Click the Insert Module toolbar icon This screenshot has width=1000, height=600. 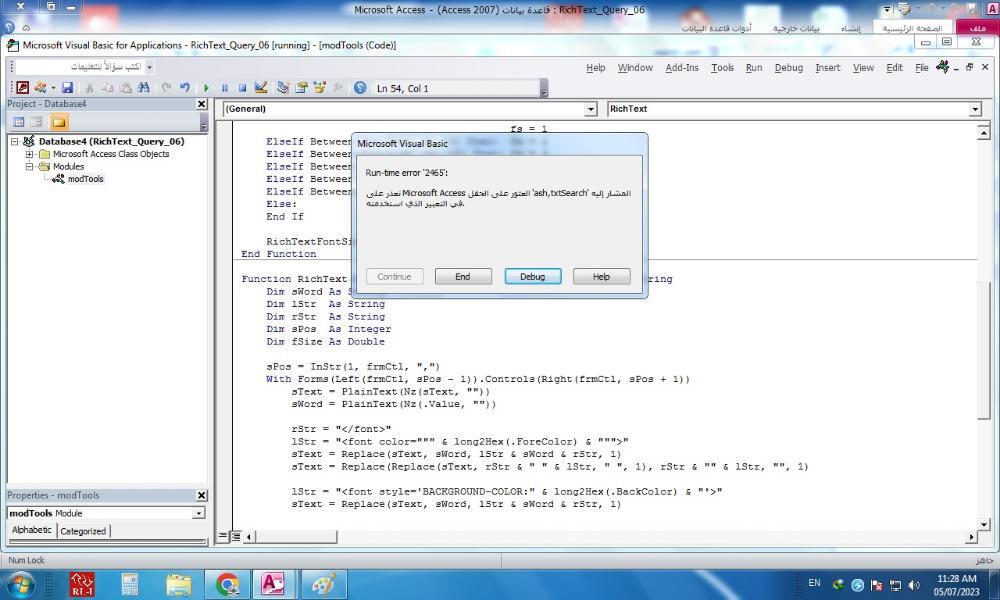[x=40, y=88]
